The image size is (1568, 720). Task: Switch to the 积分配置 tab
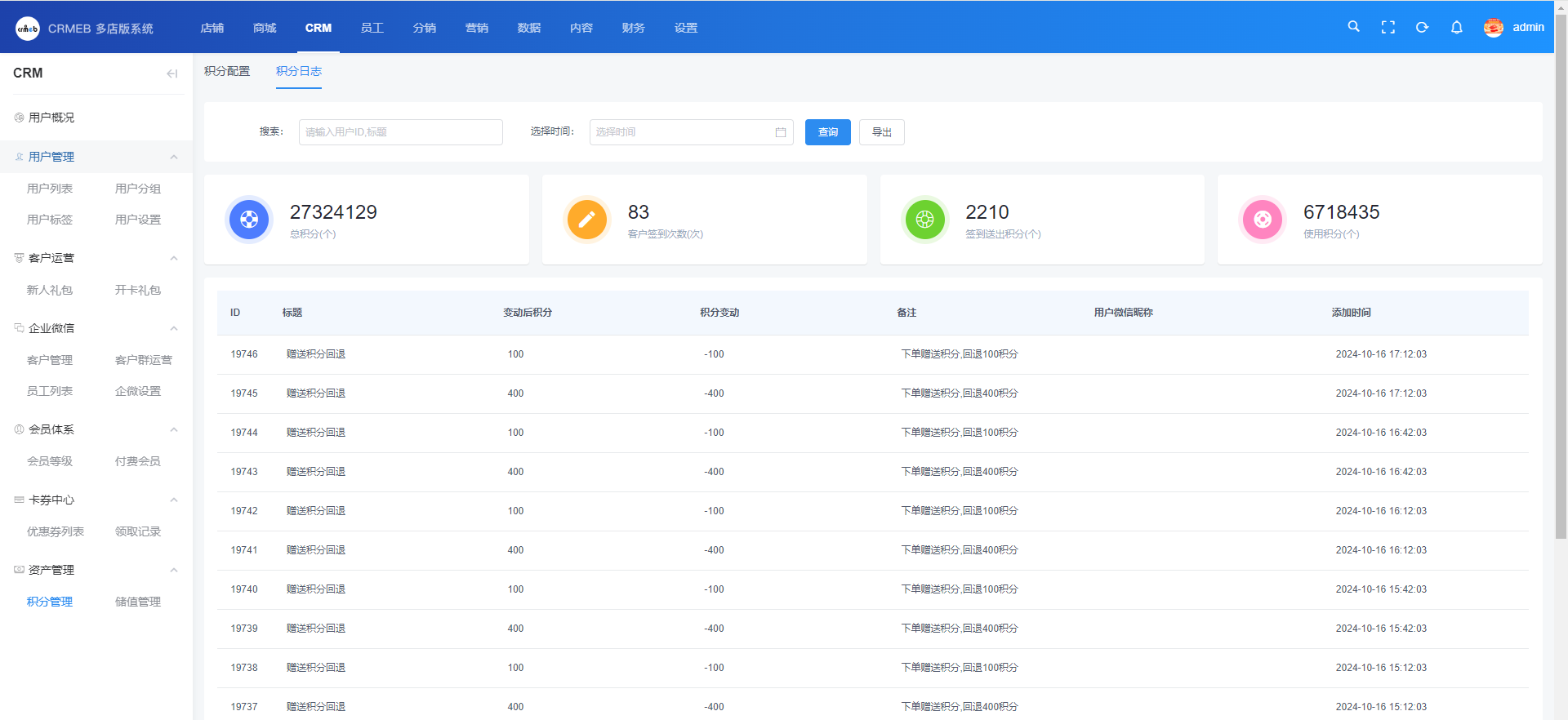pos(227,72)
